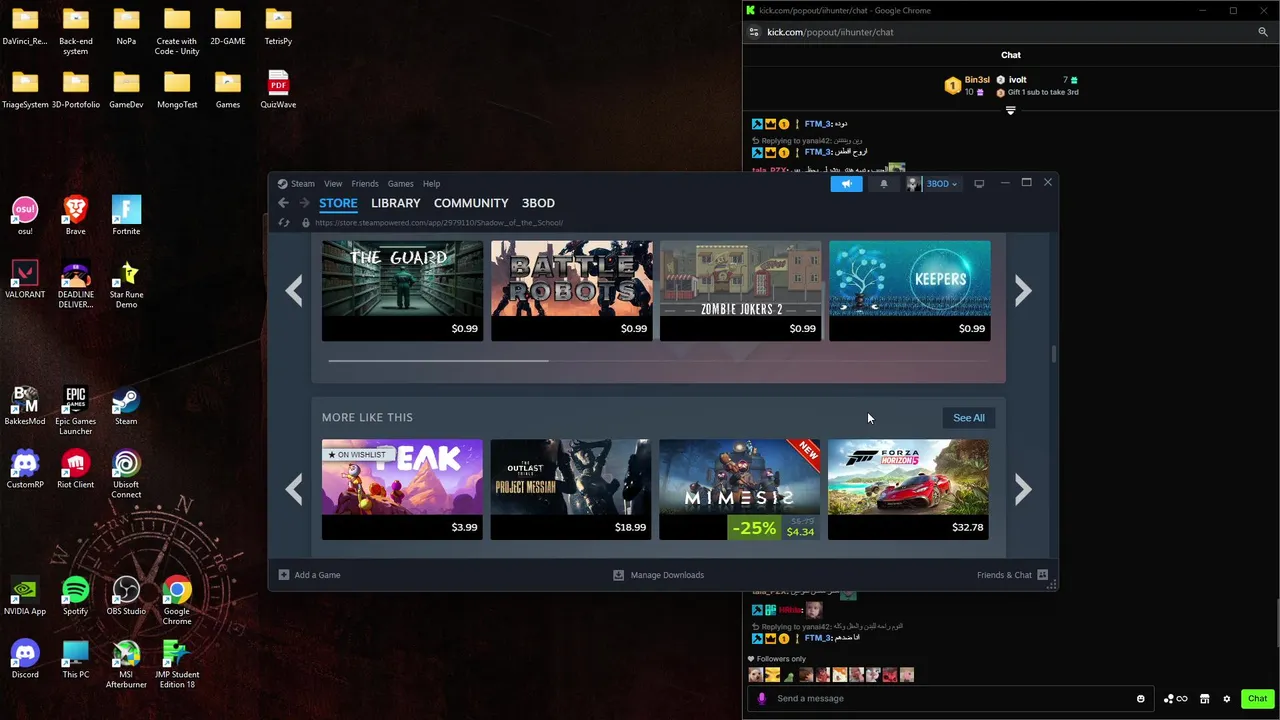Switch to the LIBRARY tab in Steam
The image size is (1280, 720).
(x=396, y=203)
